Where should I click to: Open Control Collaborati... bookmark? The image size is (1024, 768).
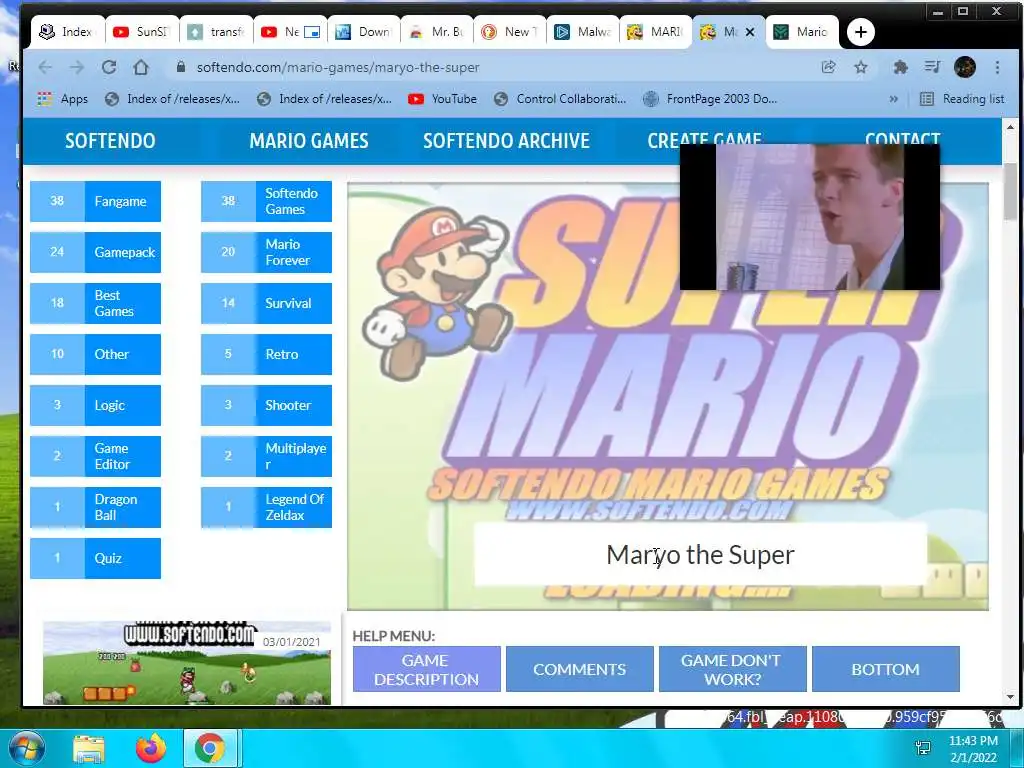560,99
